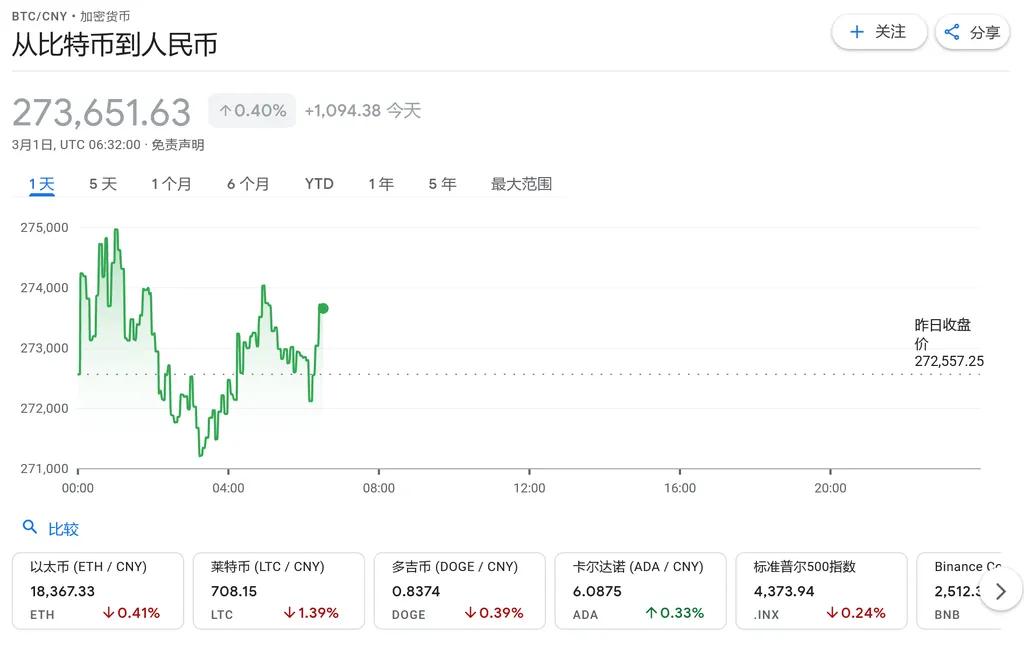
Task: Switch to the 5 天 tab
Action: coord(103,184)
